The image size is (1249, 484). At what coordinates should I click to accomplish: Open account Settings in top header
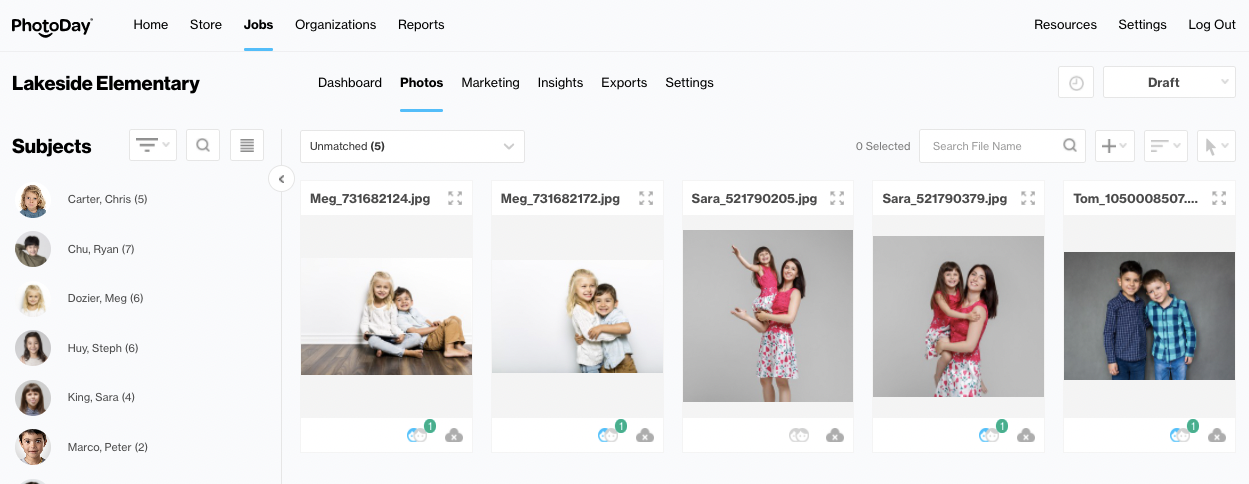pyautogui.click(x=1142, y=25)
